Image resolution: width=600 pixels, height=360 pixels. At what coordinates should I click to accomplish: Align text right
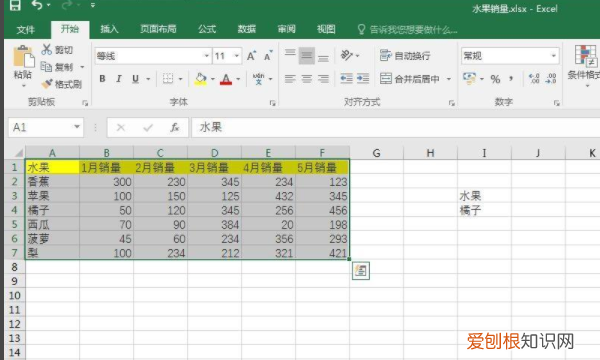point(323,79)
